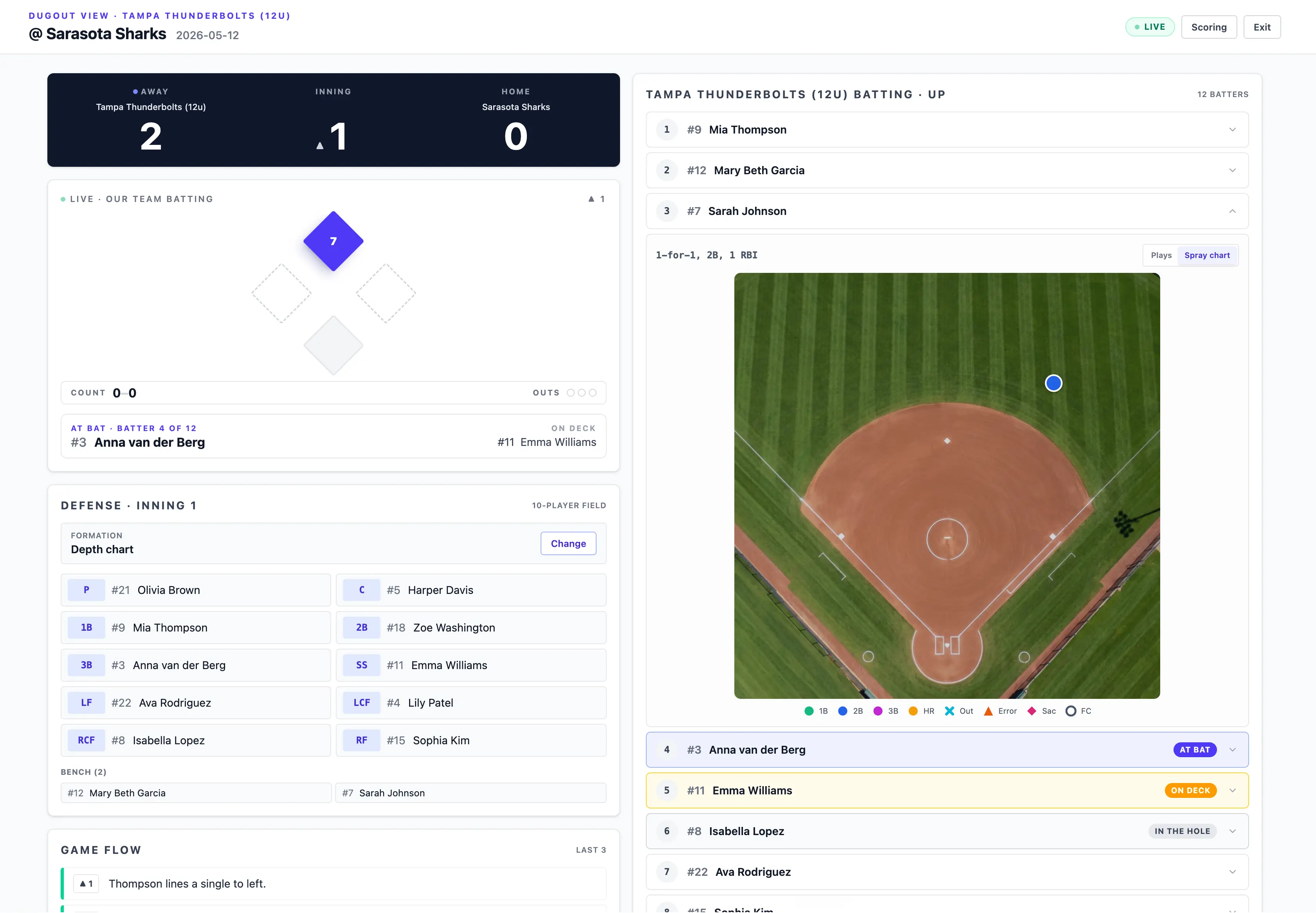The image size is (1316, 913).
Task: Click the orange HR legend dot
Action: coord(913,711)
